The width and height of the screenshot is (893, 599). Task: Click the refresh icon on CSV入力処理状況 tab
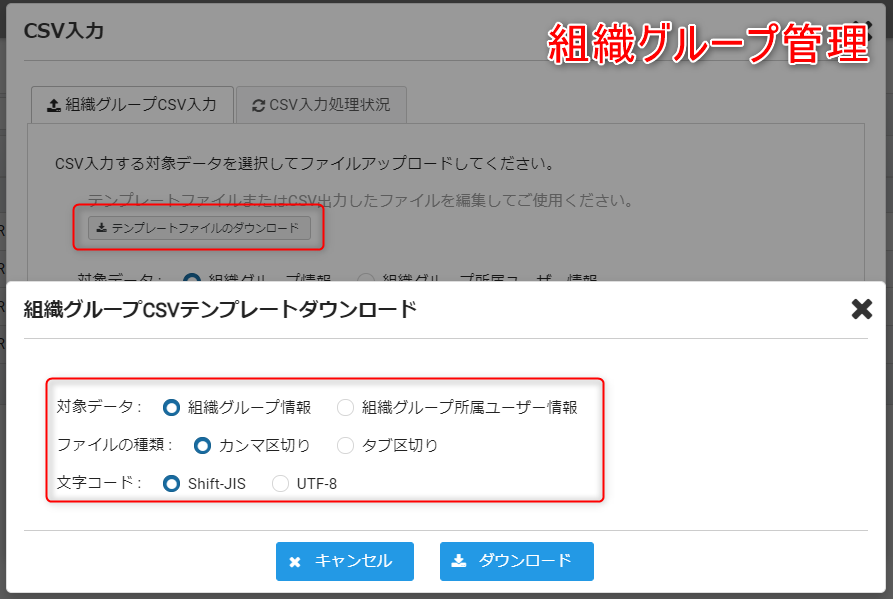pyautogui.click(x=259, y=105)
